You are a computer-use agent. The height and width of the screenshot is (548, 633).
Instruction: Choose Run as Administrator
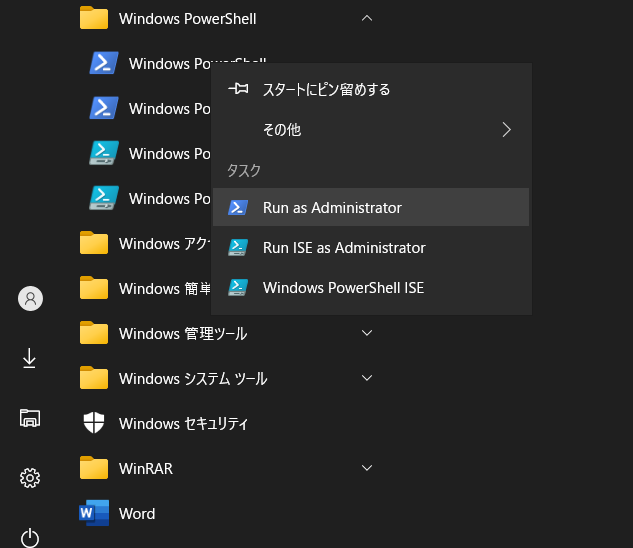coord(371,207)
